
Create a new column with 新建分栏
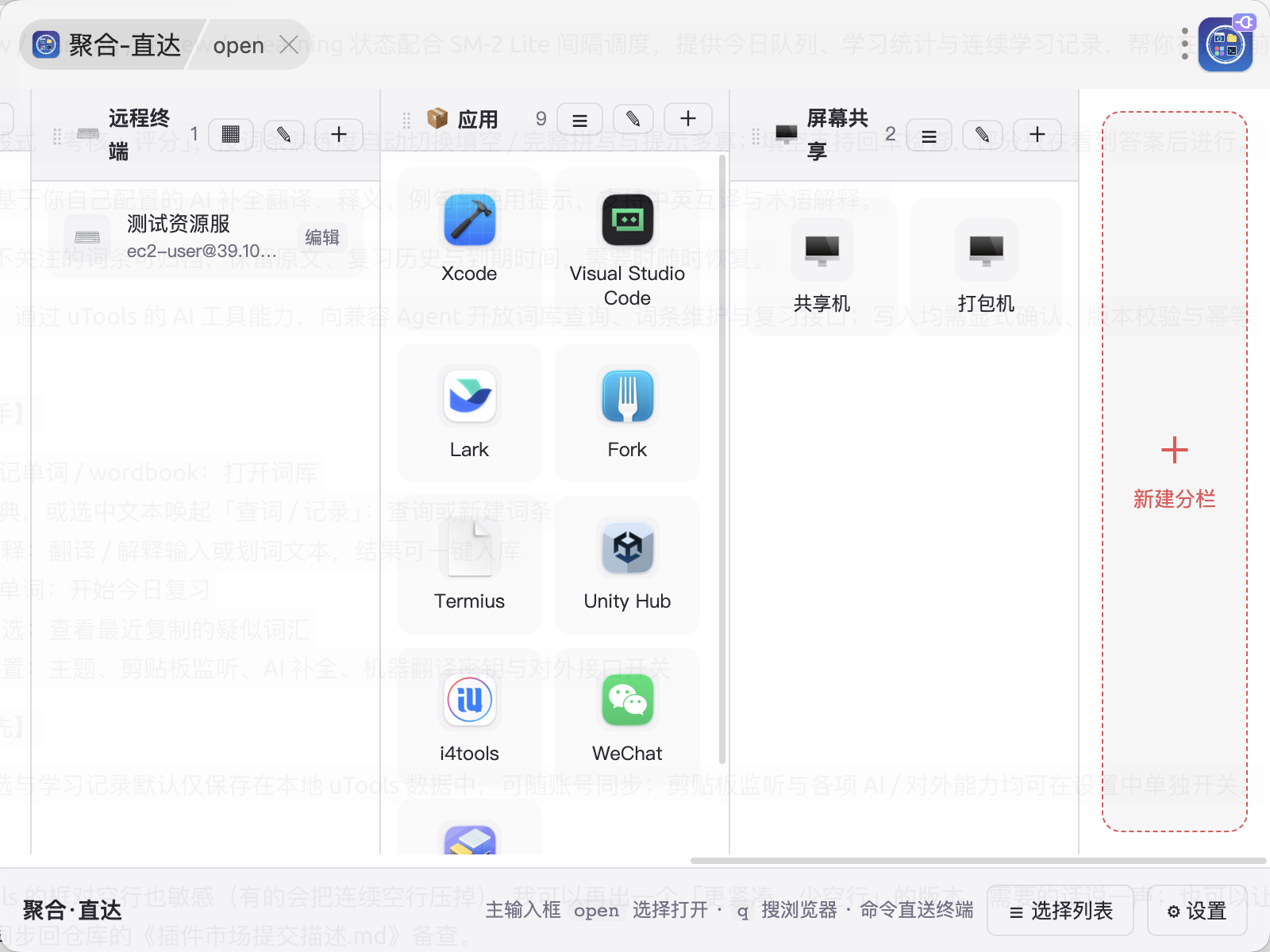coord(1175,471)
